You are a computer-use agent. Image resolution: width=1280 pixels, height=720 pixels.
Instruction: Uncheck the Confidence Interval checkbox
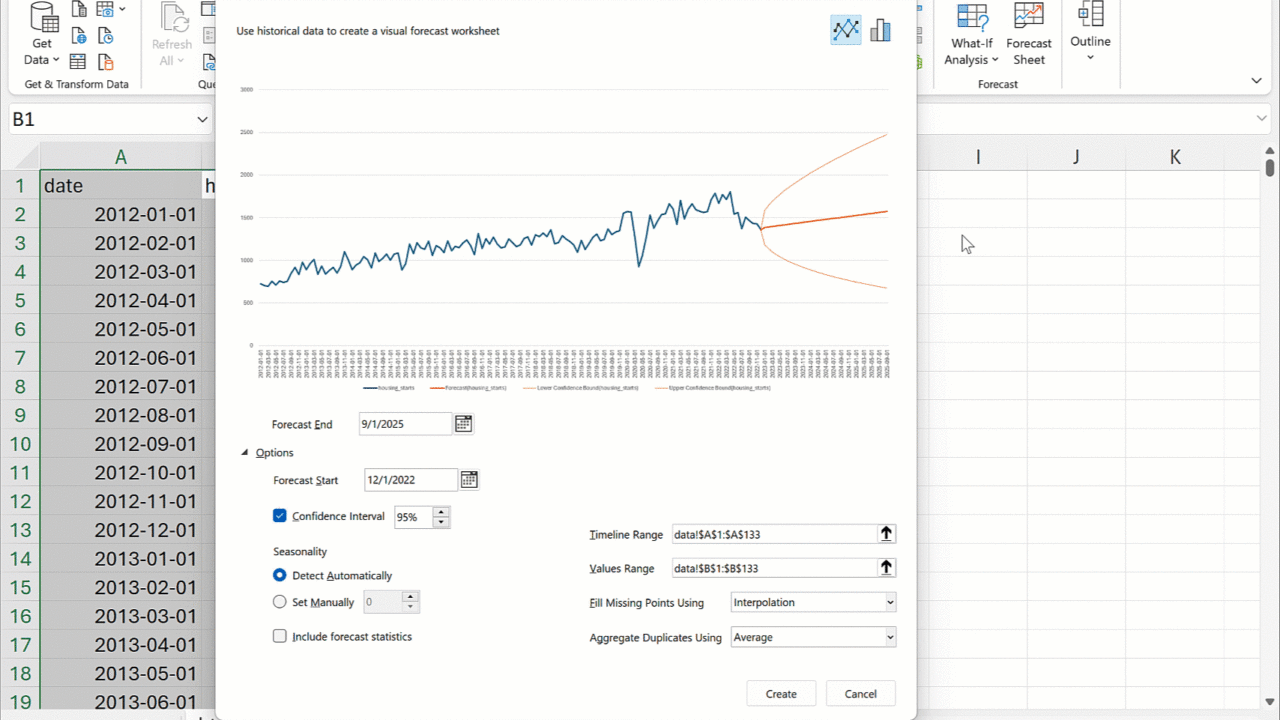tap(280, 516)
